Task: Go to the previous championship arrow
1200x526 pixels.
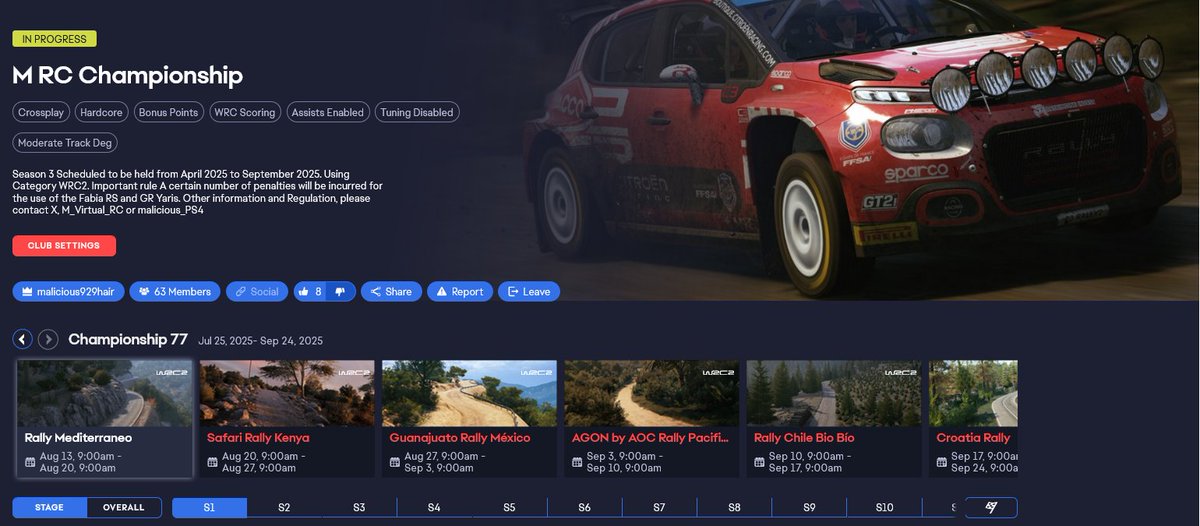Action: click(x=23, y=340)
